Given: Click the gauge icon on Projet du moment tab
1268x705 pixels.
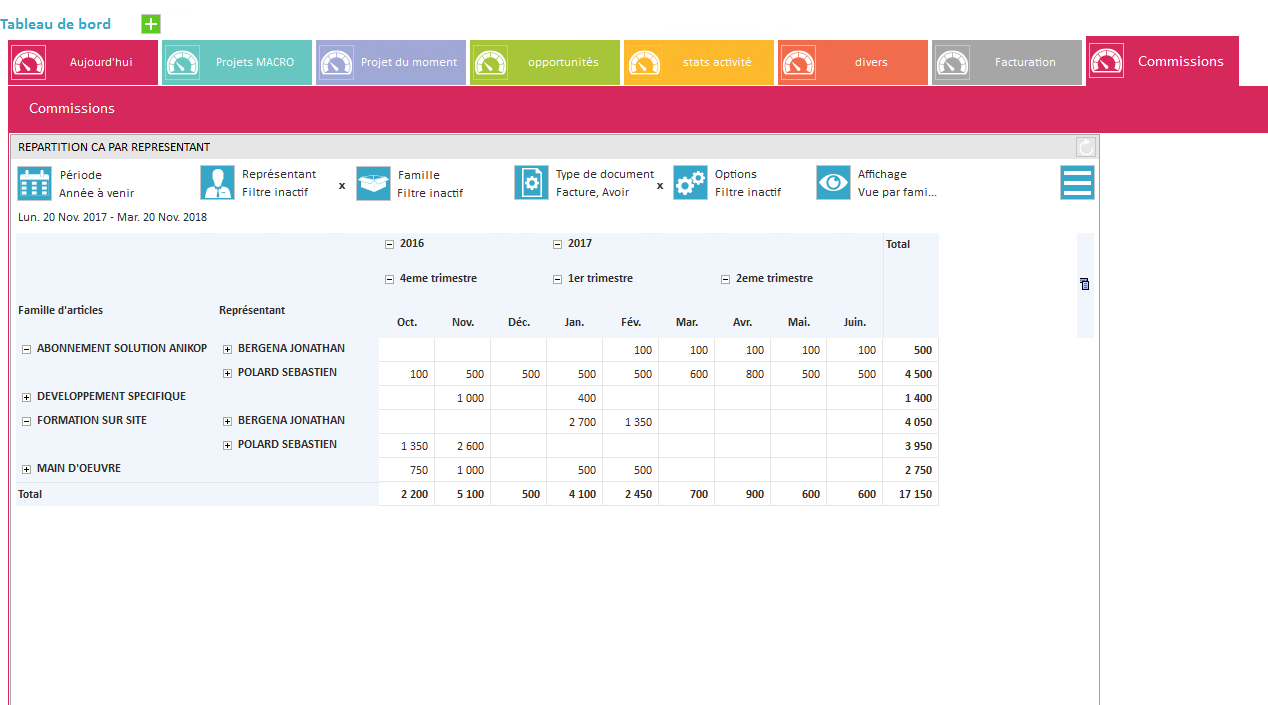Looking at the screenshot, I should (336, 62).
